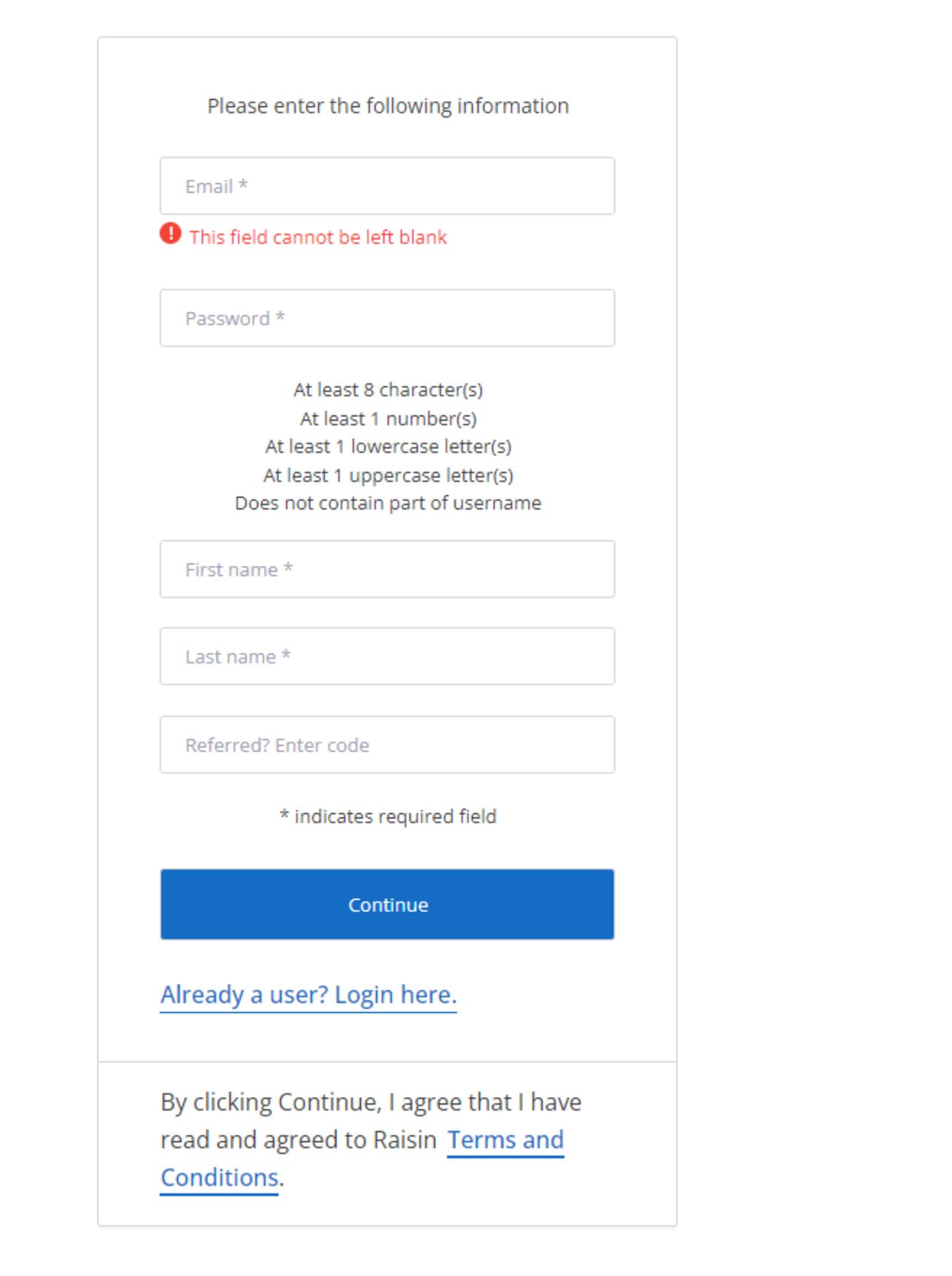This screenshot has width=952, height=1276.
Task: Click the Last name text box
Action: coord(387,657)
